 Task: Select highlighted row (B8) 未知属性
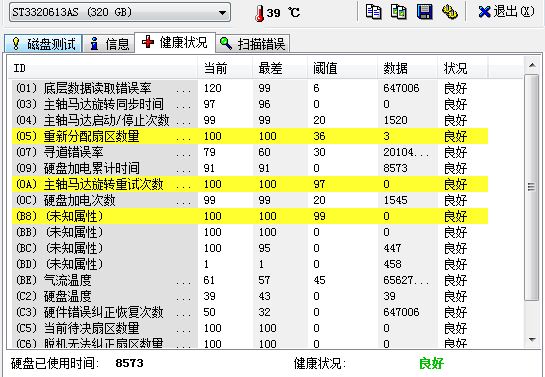[x=250, y=216]
